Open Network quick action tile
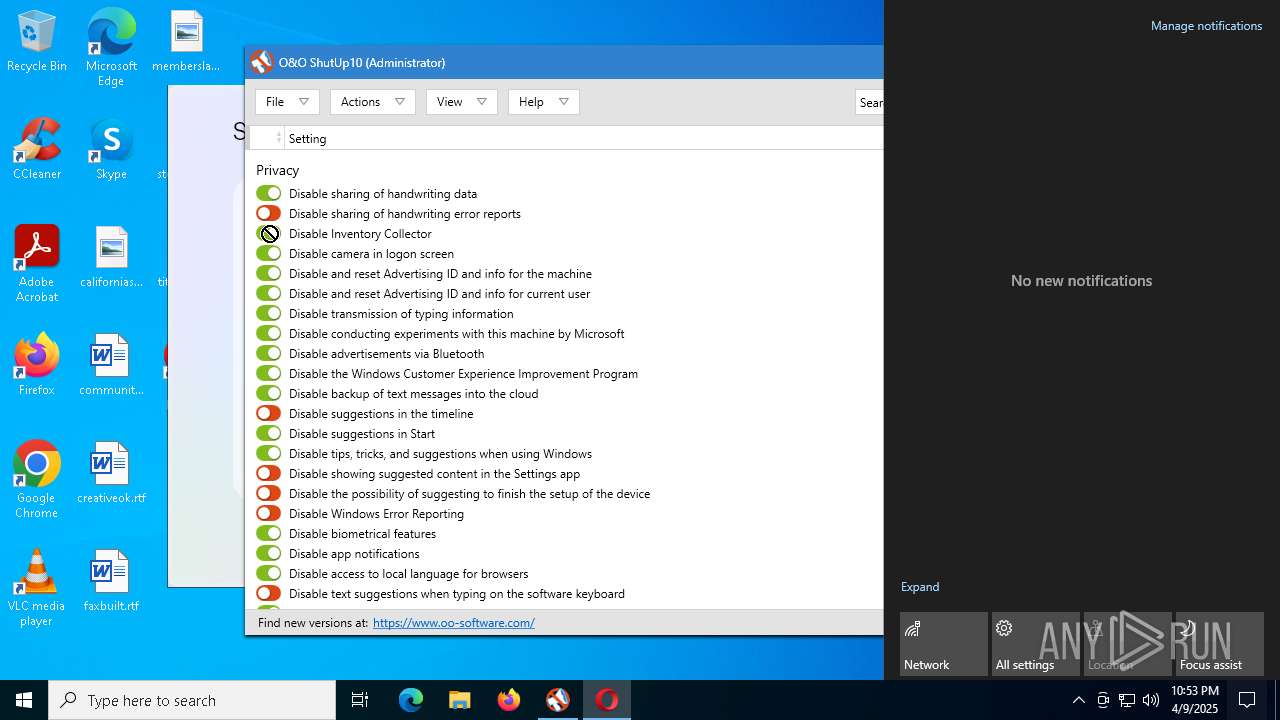Image resolution: width=1280 pixels, height=720 pixels. click(x=944, y=644)
